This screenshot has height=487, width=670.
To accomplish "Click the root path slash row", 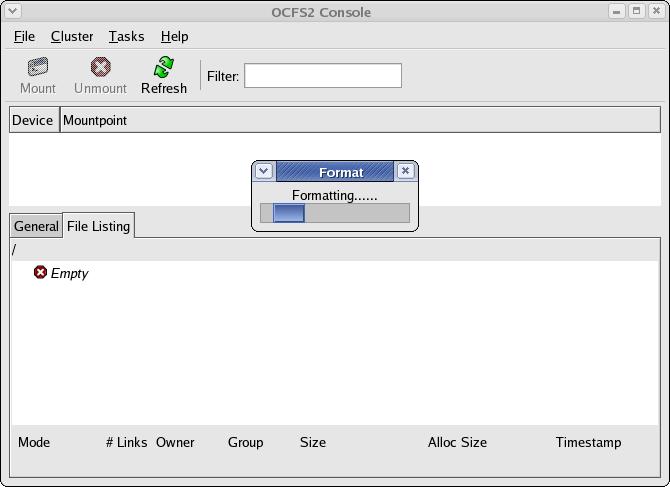I will pos(335,249).
